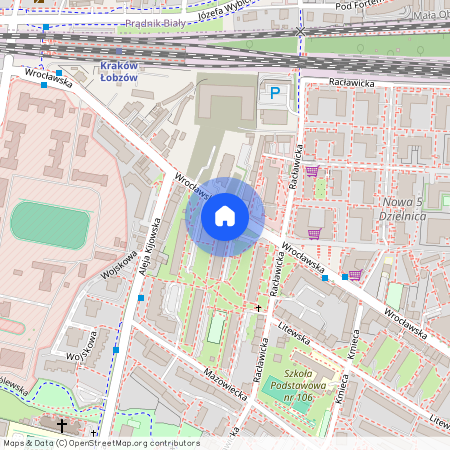450x450 pixels.
Task: Click the Nowa 5 Dzielnica district label
Action: point(403,209)
